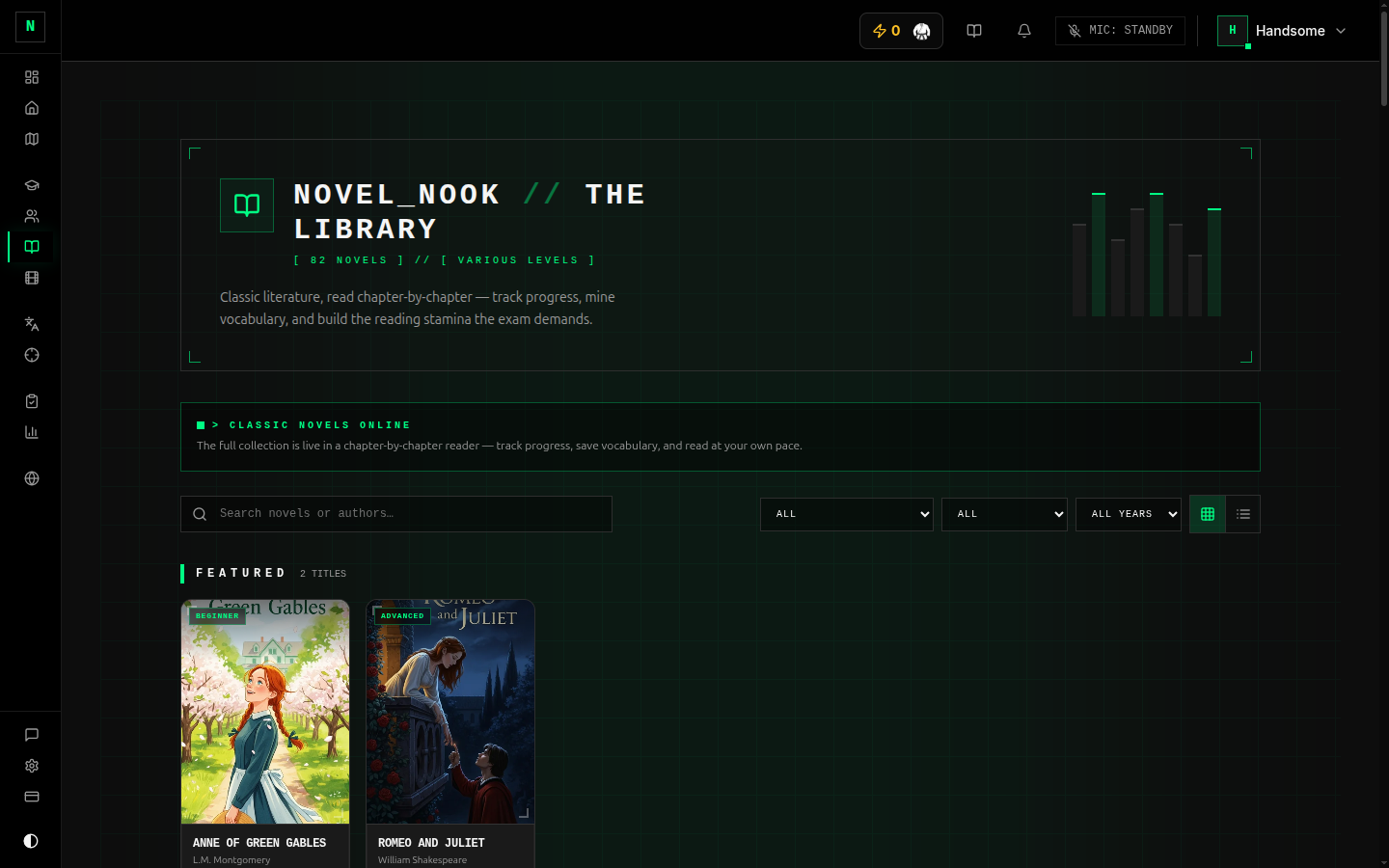This screenshot has height=868, width=1389.
Task: Click the green H avatar square
Action: coord(1233,31)
